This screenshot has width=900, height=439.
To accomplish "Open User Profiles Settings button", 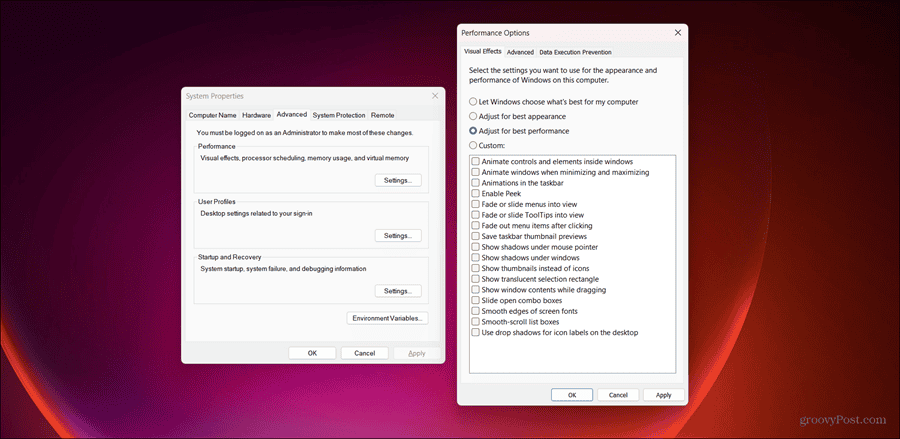I will click(x=398, y=236).
